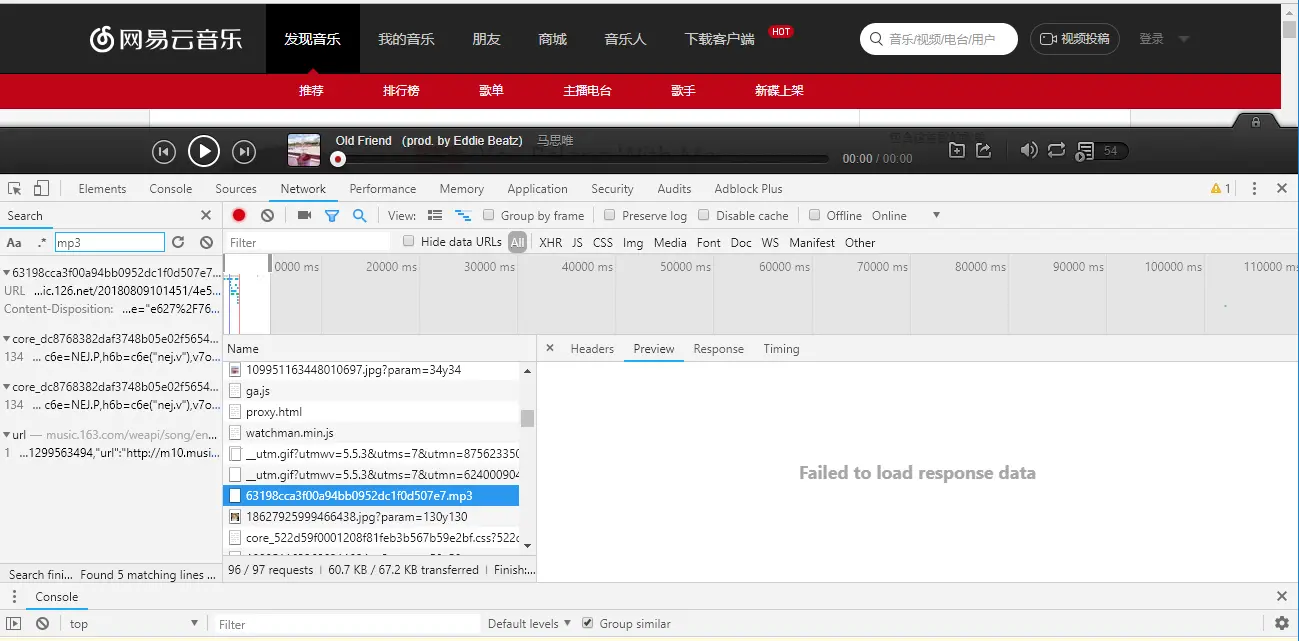Tick the Offline checkbox
1299x641 pixels.
click(815, 215)
